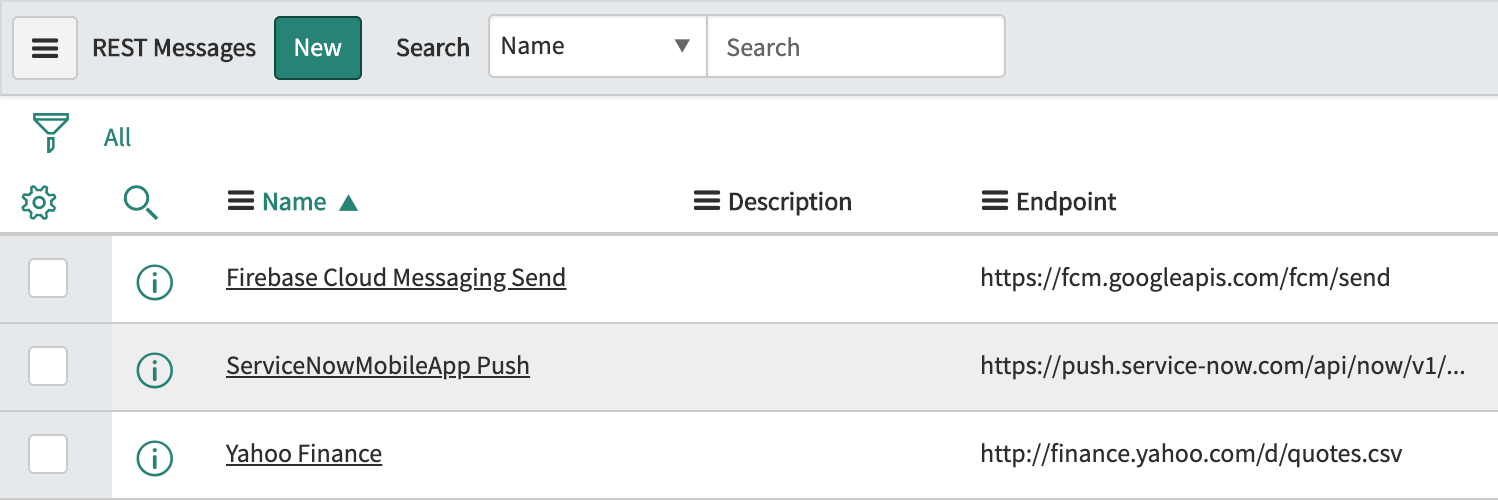Click the All filter breadcrumb

point(117,138)
